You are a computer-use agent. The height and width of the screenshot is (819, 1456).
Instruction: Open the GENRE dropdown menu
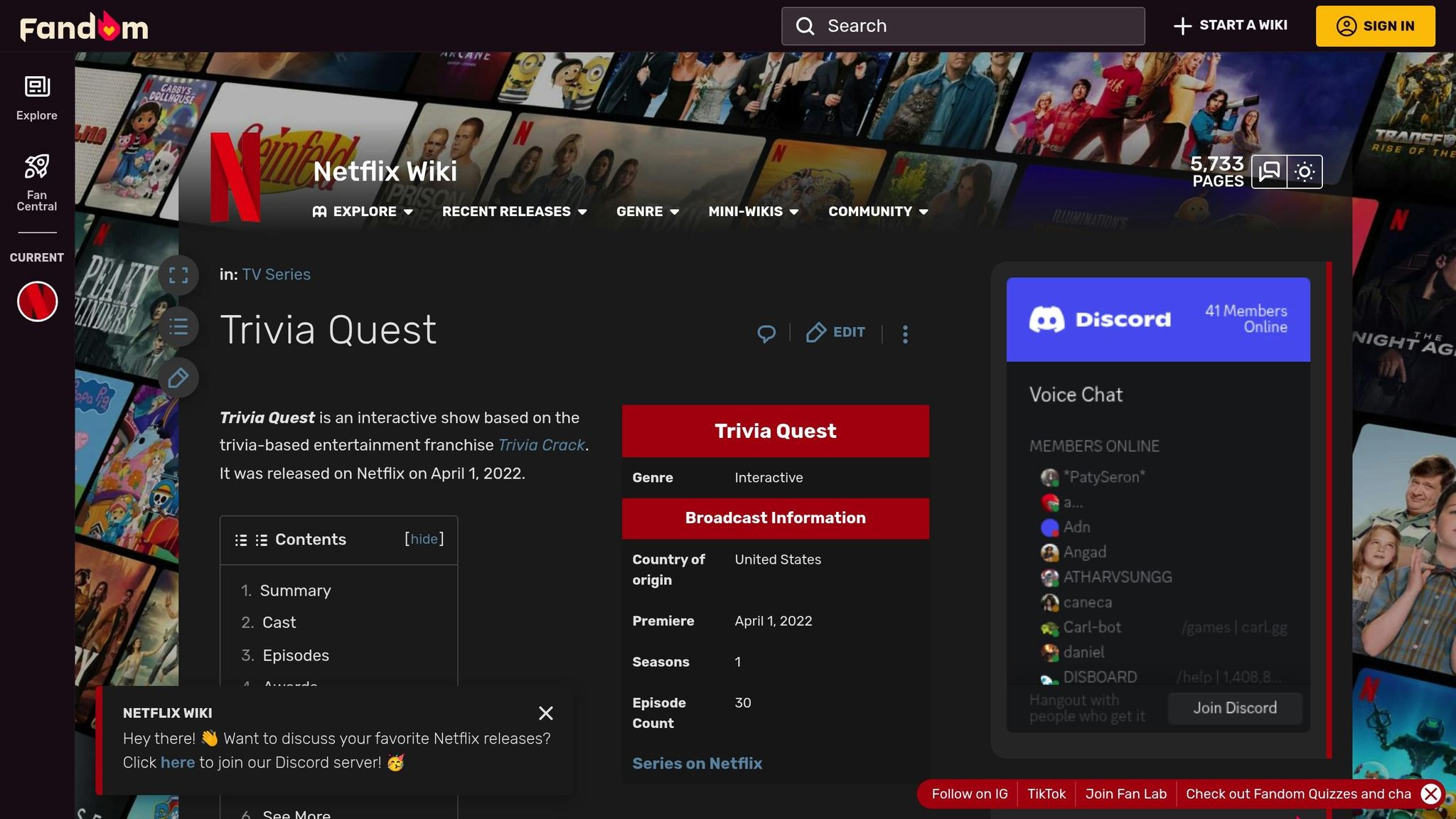tap(648, 212)
